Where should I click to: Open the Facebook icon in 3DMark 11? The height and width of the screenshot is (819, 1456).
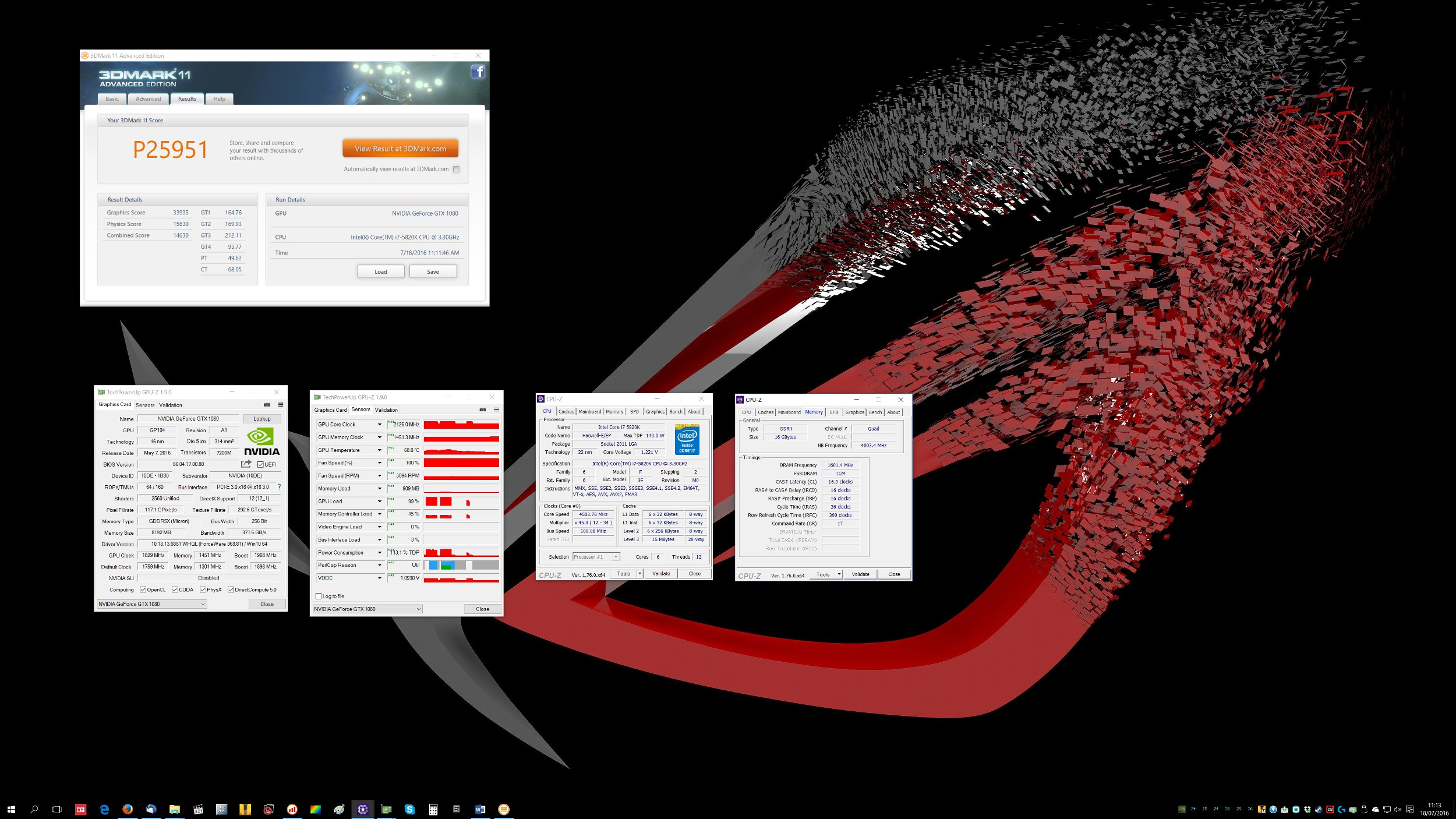[478, 72]
